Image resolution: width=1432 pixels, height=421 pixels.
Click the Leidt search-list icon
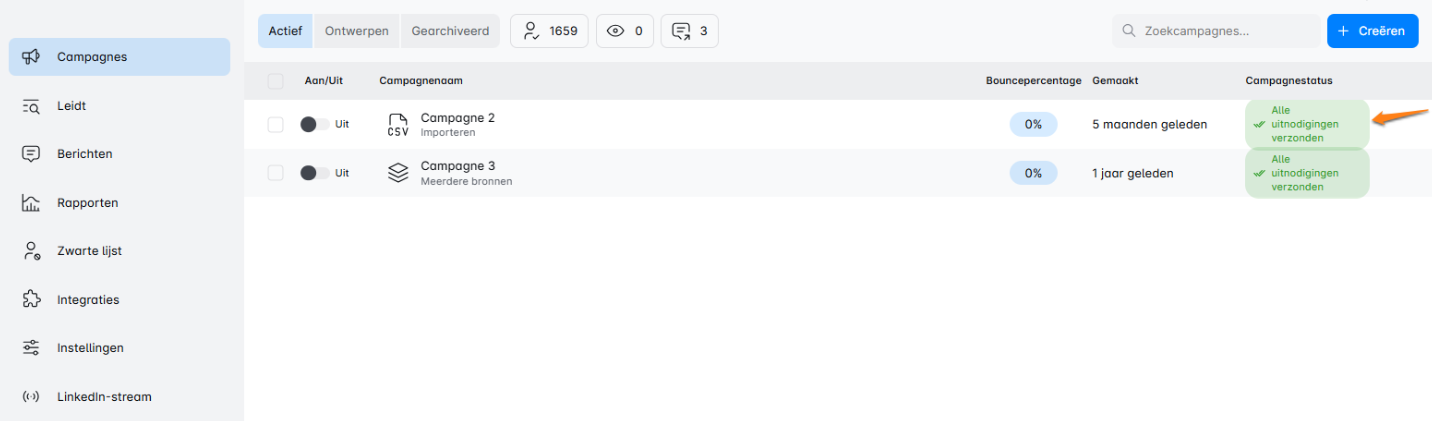click(x=31, y=106)
